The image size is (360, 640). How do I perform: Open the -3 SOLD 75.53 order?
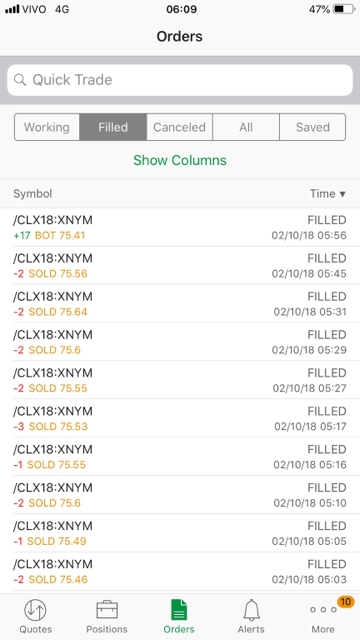click(180, 418)
